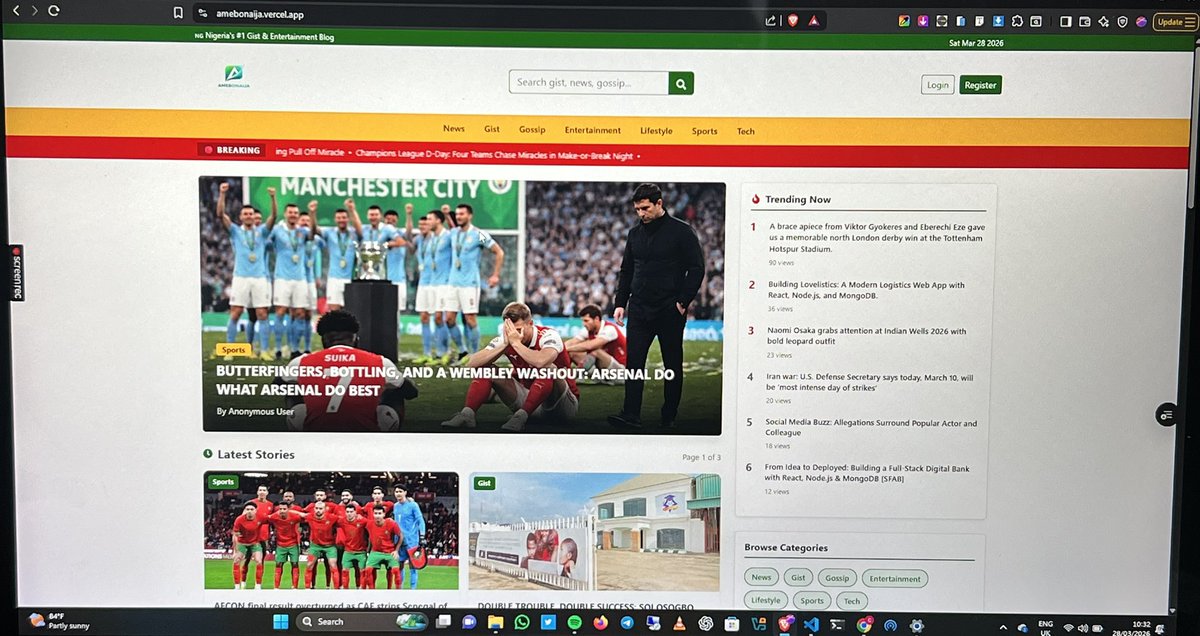The image size is (1200, 636).
Task: Click the Amebonaija site logo
Action: (x=236, y=77)
